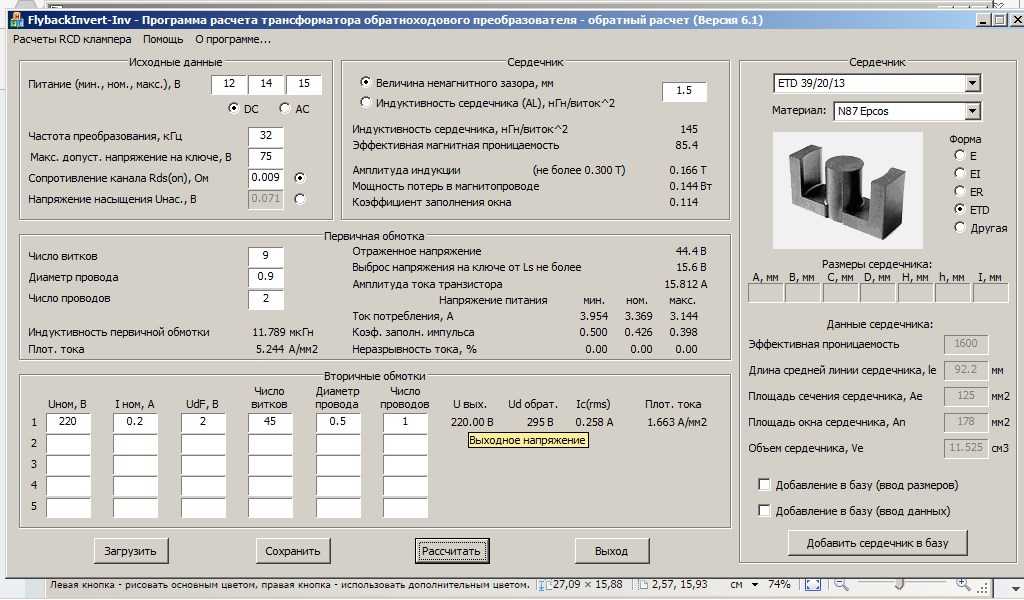Click secondary row 2 Uном field
The width and height of the screenshot is (1024, 600).
pyautogui.click(x=69, y=444)
